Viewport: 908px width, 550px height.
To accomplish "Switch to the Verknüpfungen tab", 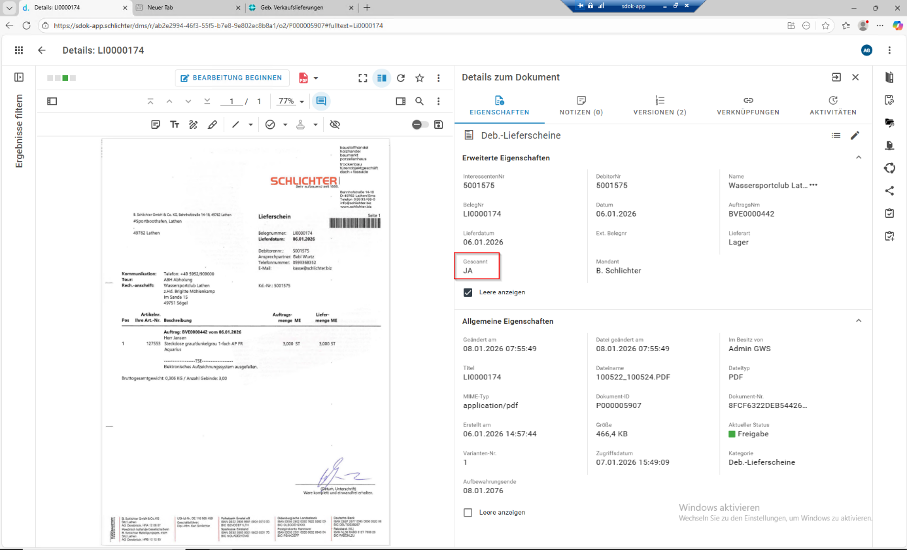I will [x=748, y=106].
